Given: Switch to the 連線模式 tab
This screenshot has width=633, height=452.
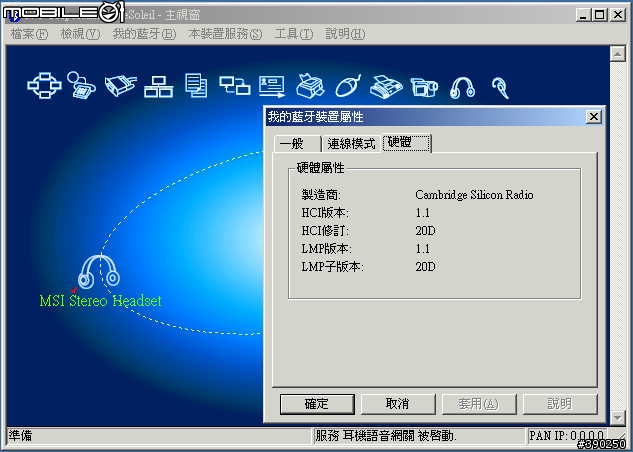Looking at the screenshot, I should pos(351,144).
